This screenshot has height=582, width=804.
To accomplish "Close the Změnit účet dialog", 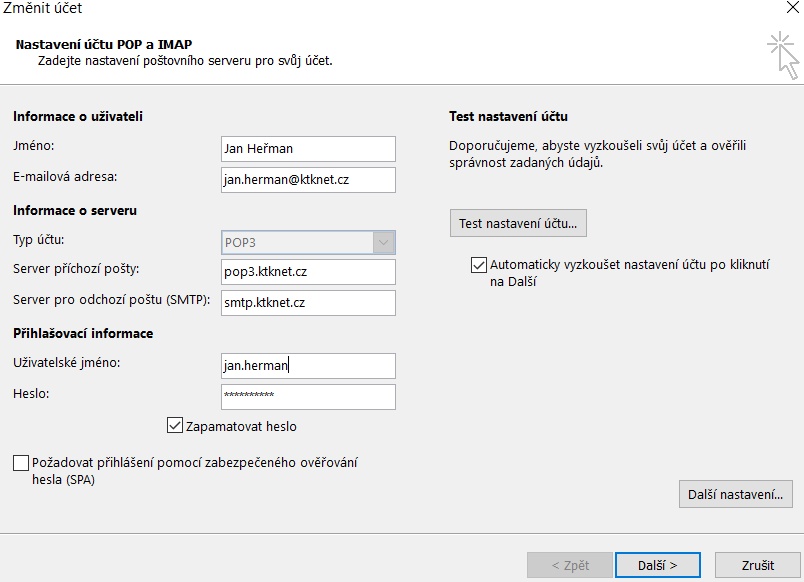I will pyautogui.click(x=793, y=9).
